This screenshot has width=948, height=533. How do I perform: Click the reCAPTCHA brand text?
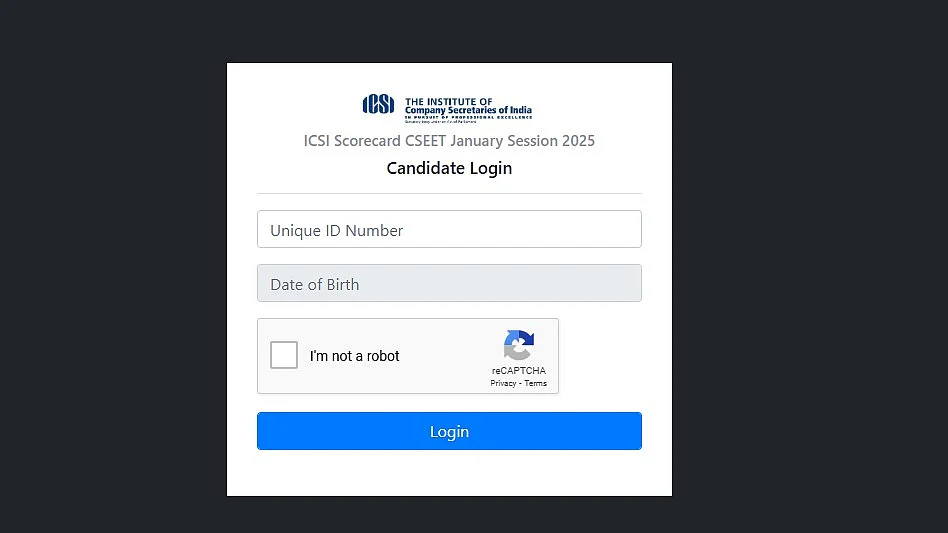coord(519,370)
